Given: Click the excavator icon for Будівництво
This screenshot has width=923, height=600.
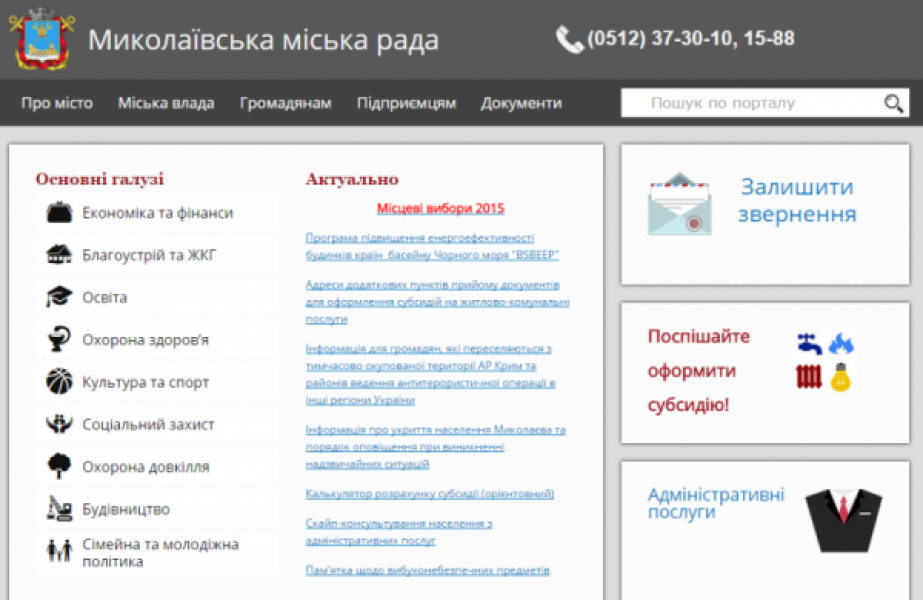Looking at the screenshot, I should point(59,509).
